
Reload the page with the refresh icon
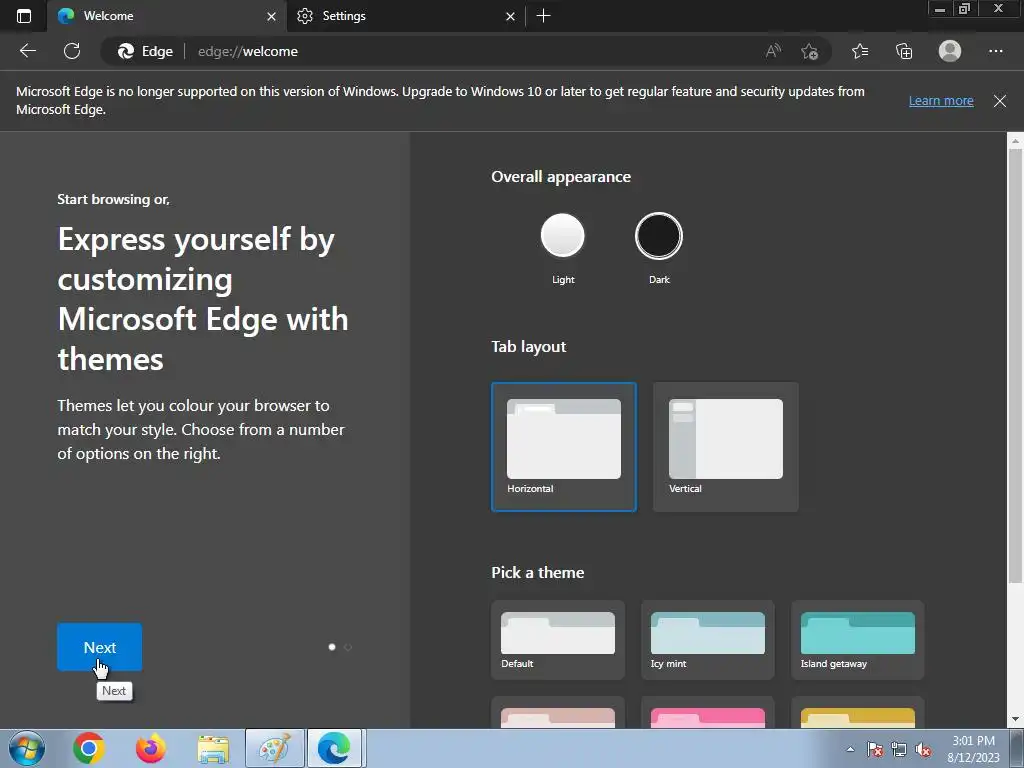tap(72, 51)
